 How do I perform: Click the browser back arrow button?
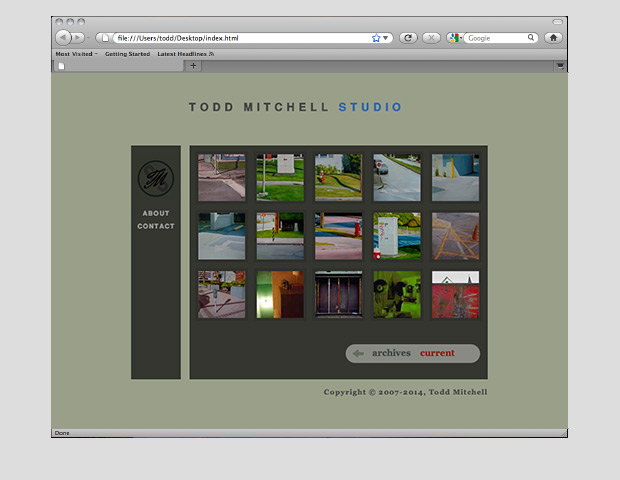point(62,38)
